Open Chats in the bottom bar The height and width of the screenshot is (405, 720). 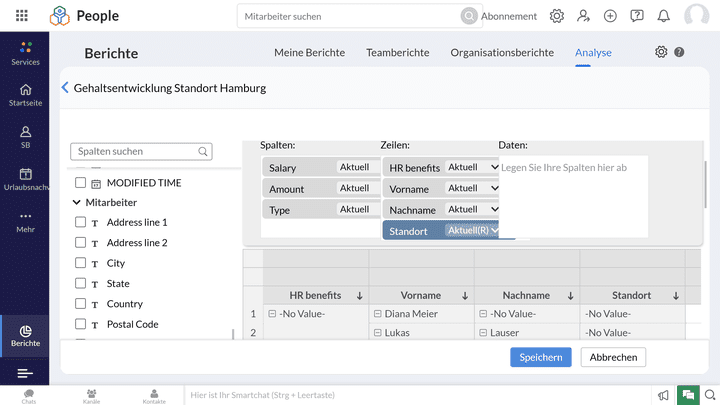tap(29, 396)
